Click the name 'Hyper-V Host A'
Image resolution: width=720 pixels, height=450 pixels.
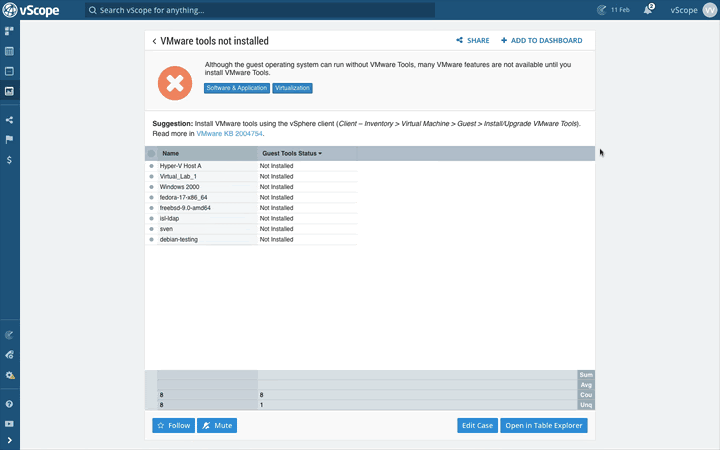[180, 166]
